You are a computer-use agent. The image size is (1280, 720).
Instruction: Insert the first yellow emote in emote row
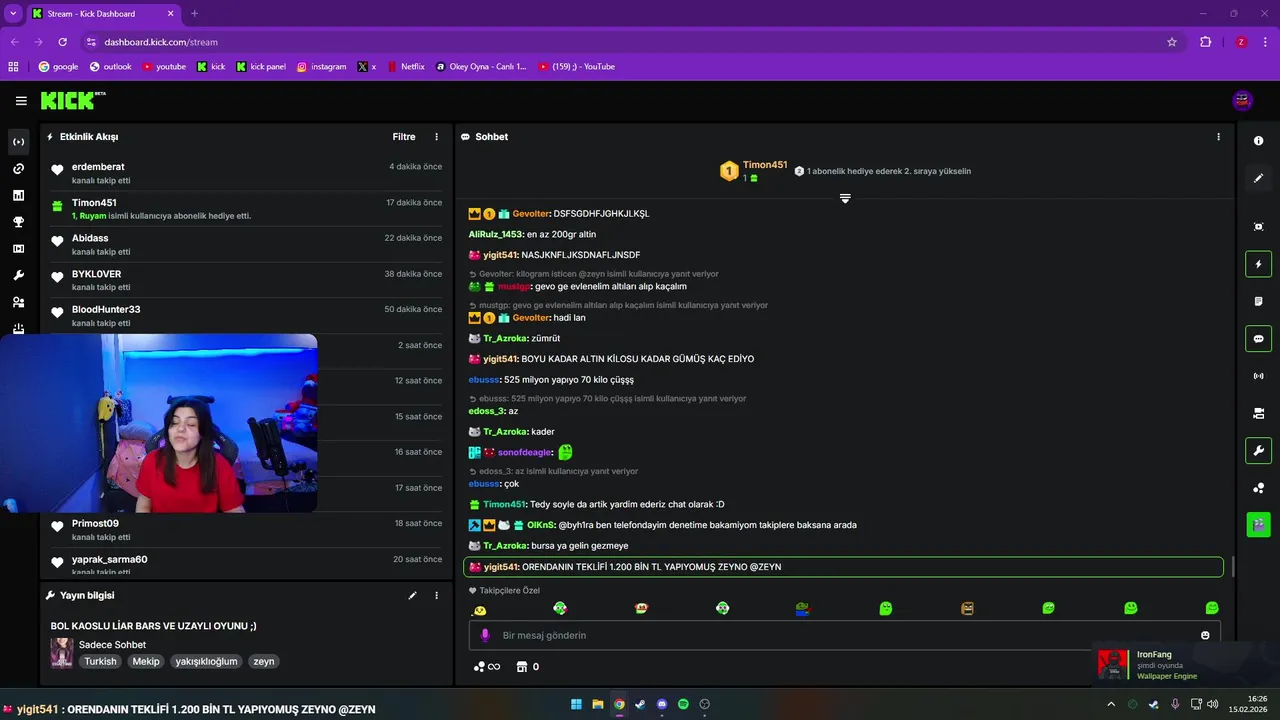point(480,610)
